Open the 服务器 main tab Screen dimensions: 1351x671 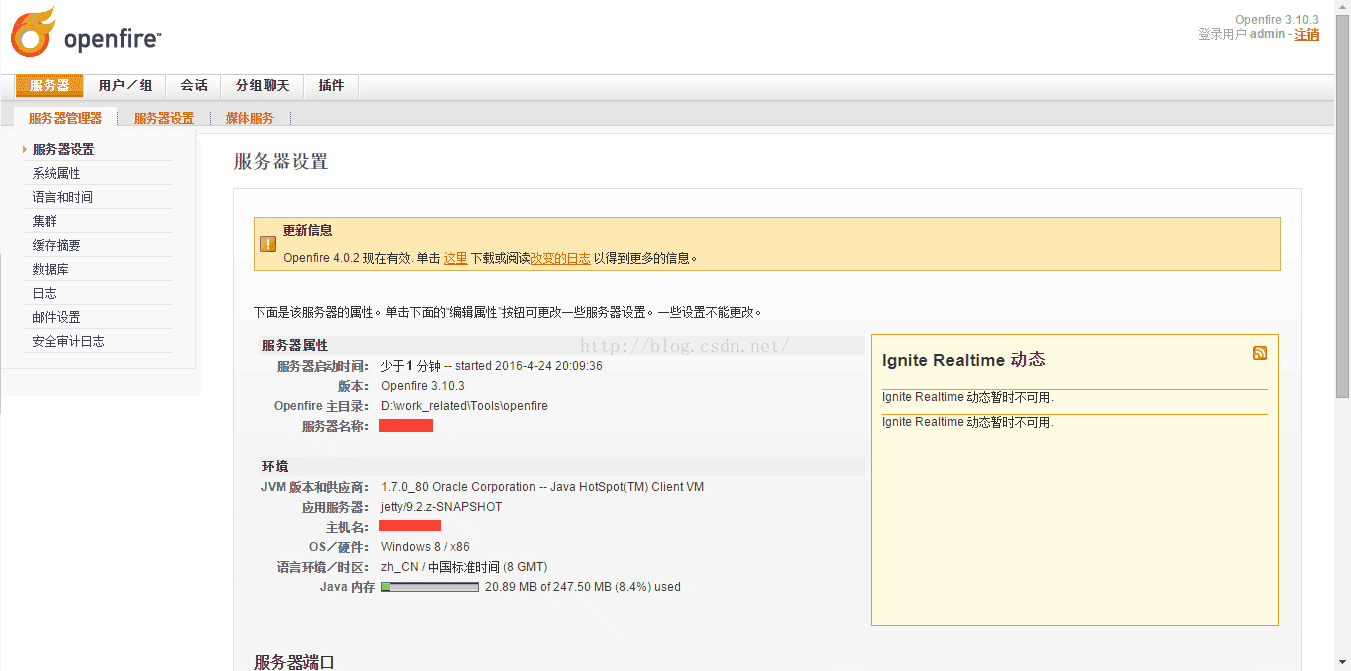[49, 86]
